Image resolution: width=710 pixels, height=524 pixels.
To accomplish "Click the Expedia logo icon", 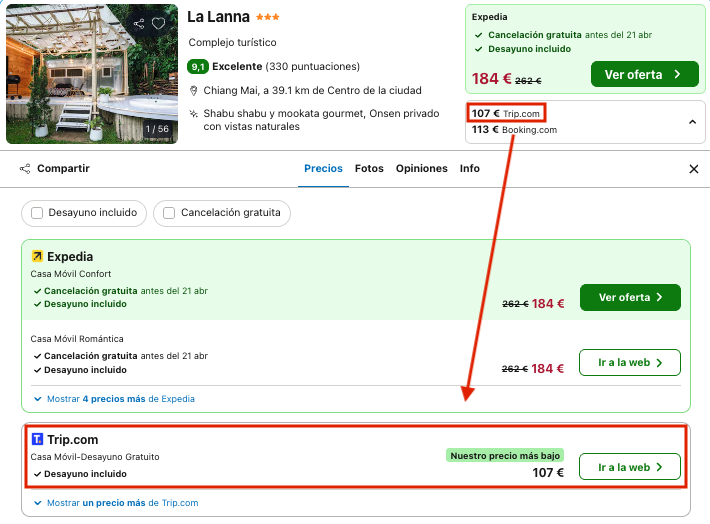I will (37, 257).
